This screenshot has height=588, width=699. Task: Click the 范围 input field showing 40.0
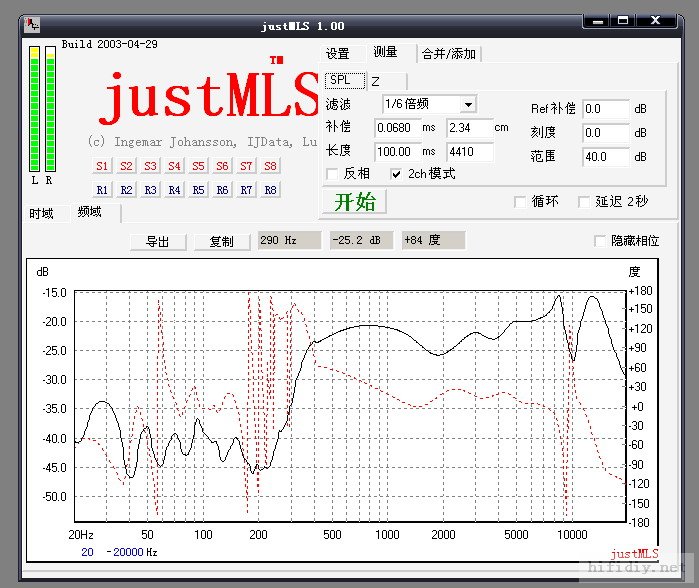click(x=605, y=157)
